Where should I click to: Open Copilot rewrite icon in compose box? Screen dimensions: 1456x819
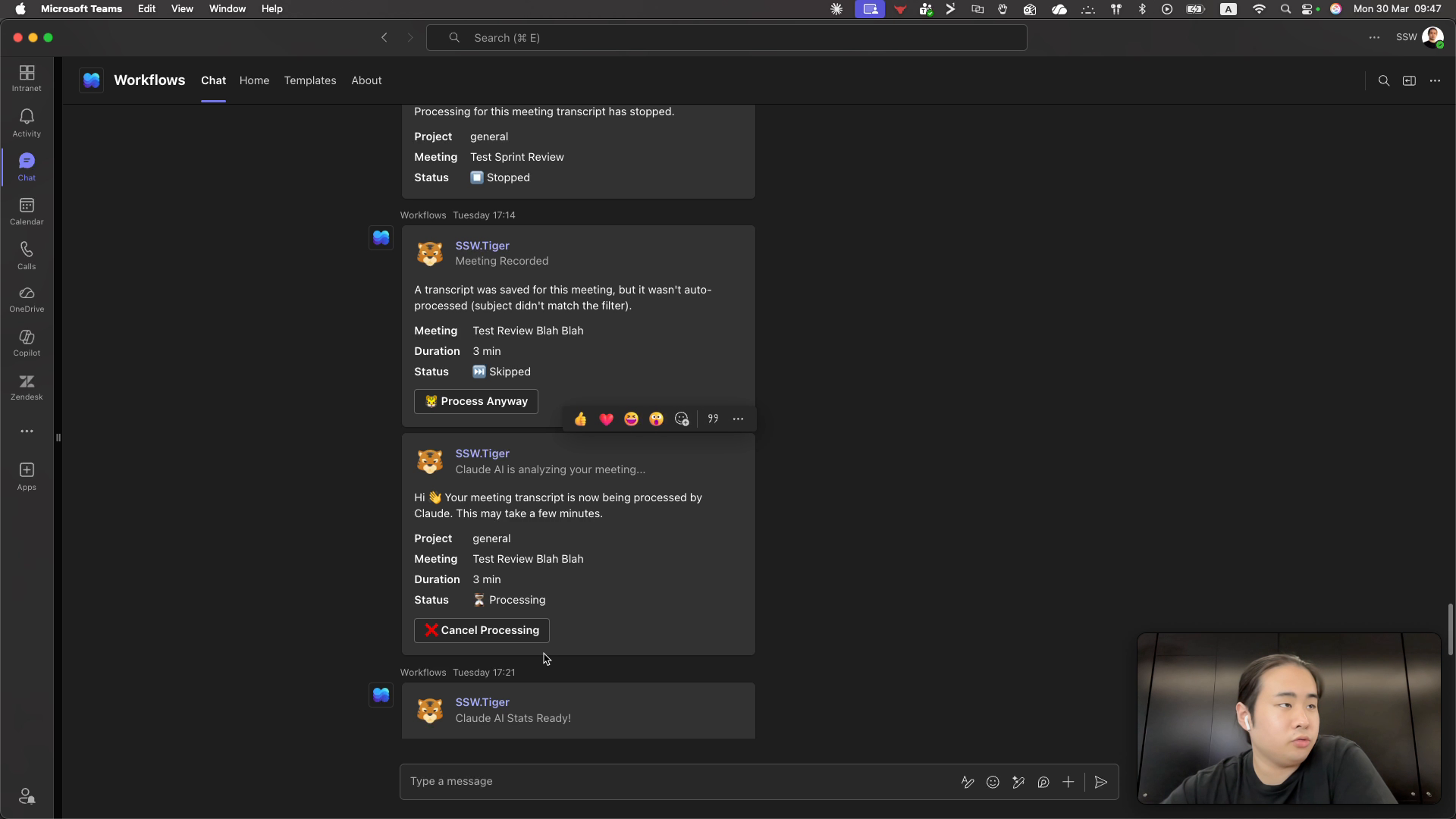click(x=1018, y=782)
